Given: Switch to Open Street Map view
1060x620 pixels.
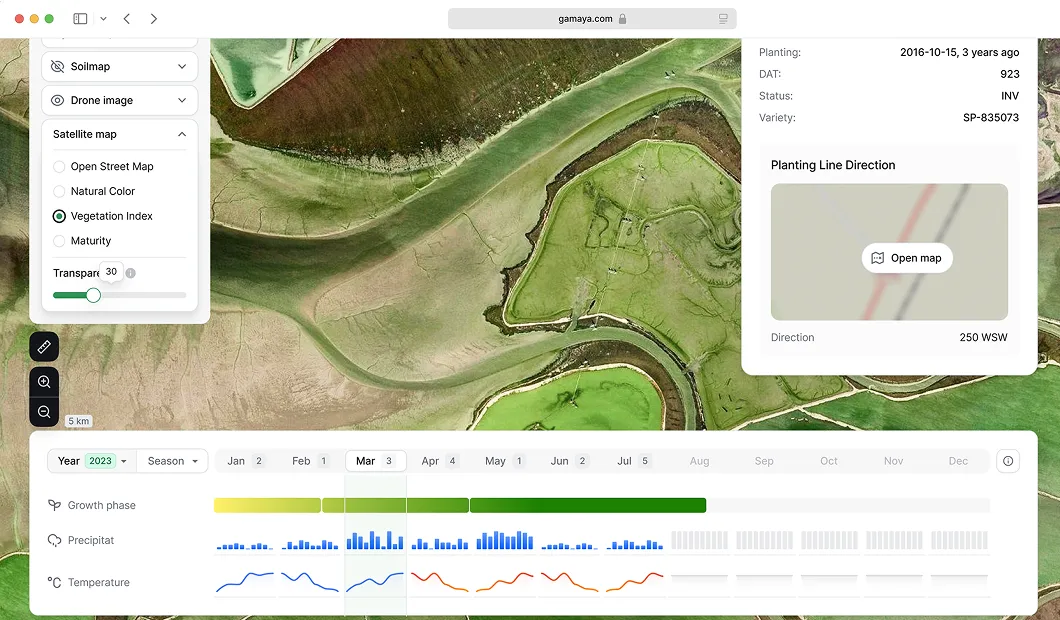Looking at the screenshot, I should tap(59, 166).
